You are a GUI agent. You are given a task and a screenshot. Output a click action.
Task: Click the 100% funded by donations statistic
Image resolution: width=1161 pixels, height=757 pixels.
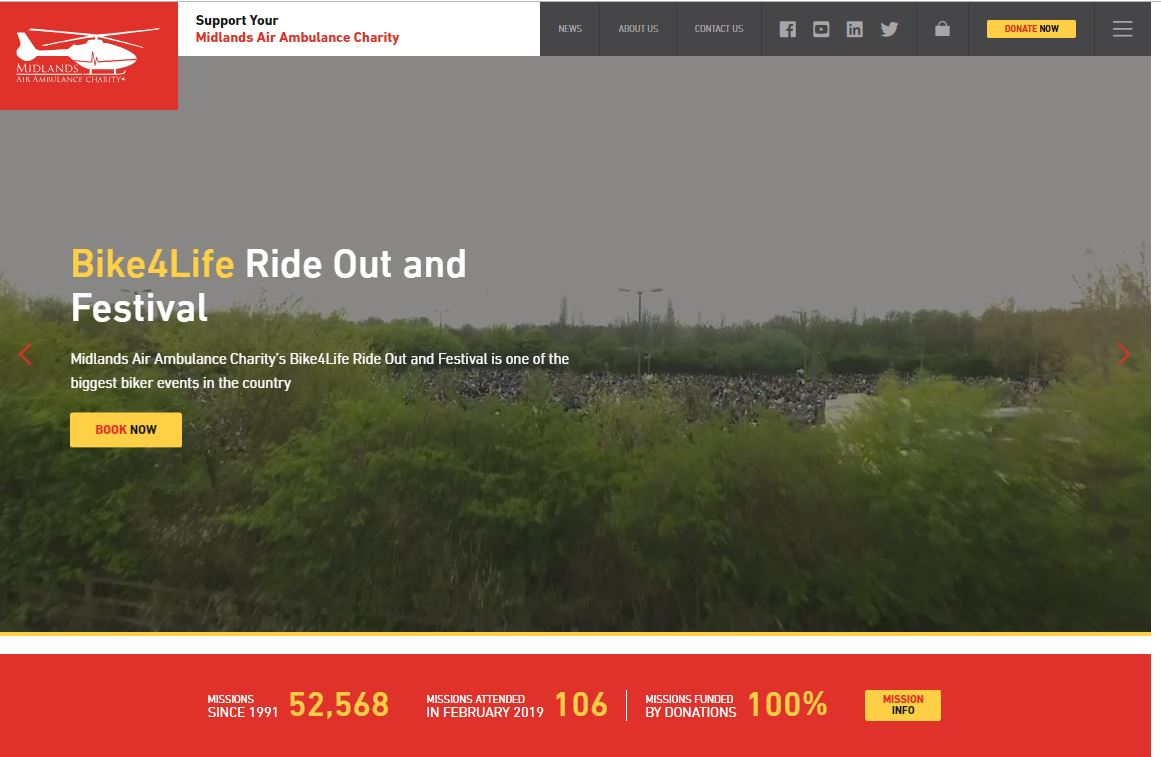787,704
